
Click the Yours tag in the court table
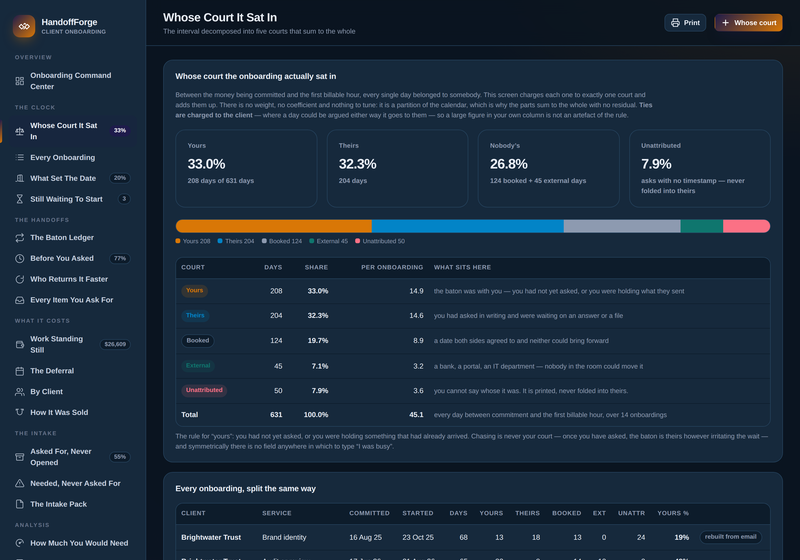click(x=194, y=291)
